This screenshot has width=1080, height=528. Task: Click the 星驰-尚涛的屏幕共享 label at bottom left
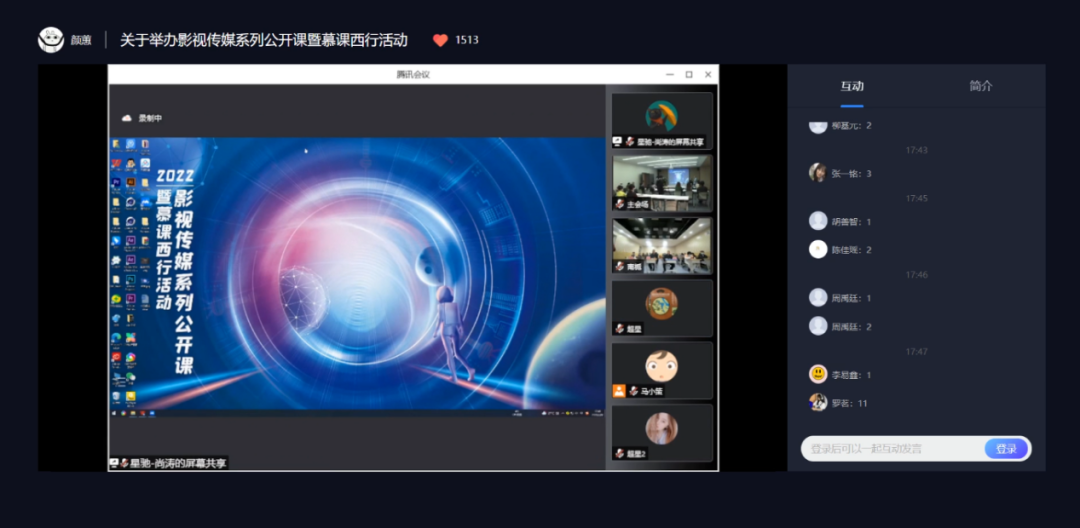[170, 463]
